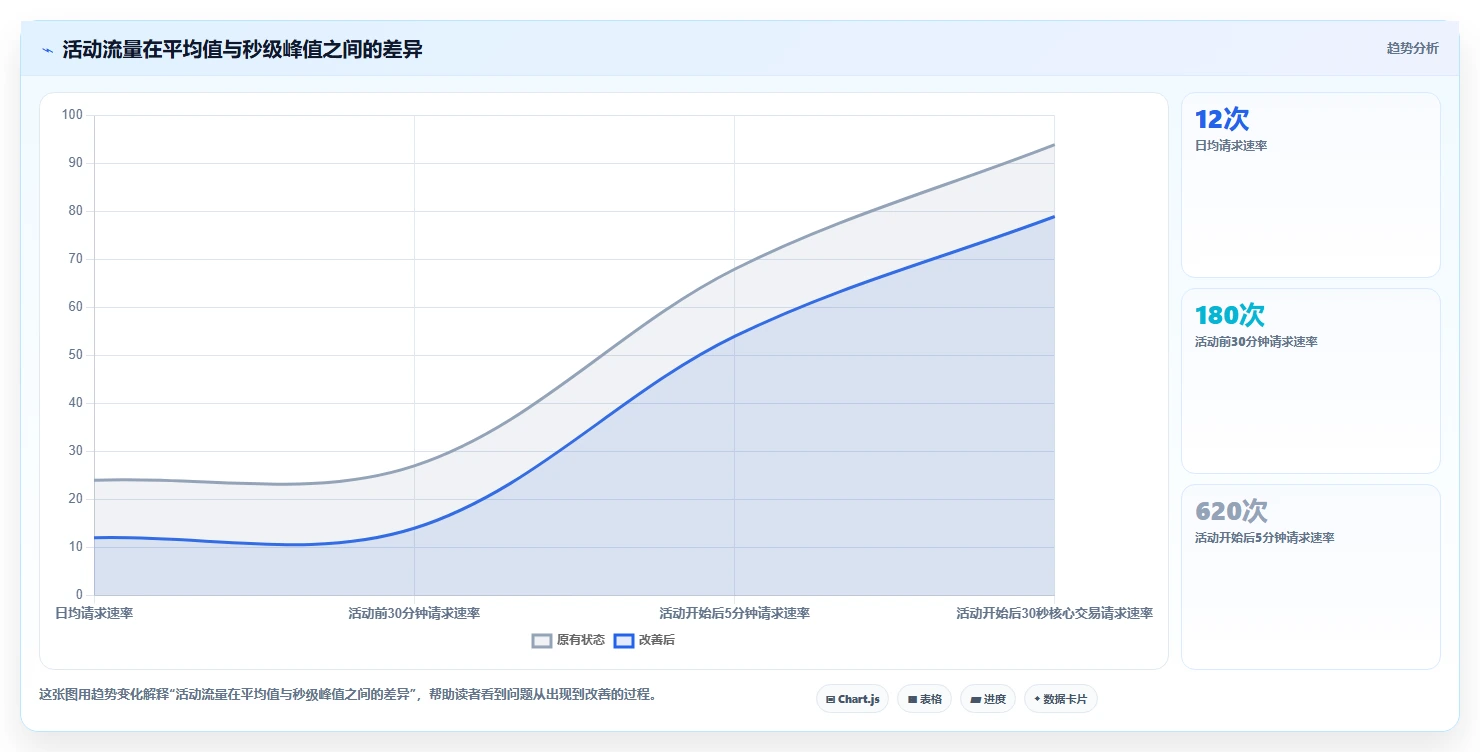Click the 620次 value text
This screenshot has width=1480, height=752.
coord(1231,511)
